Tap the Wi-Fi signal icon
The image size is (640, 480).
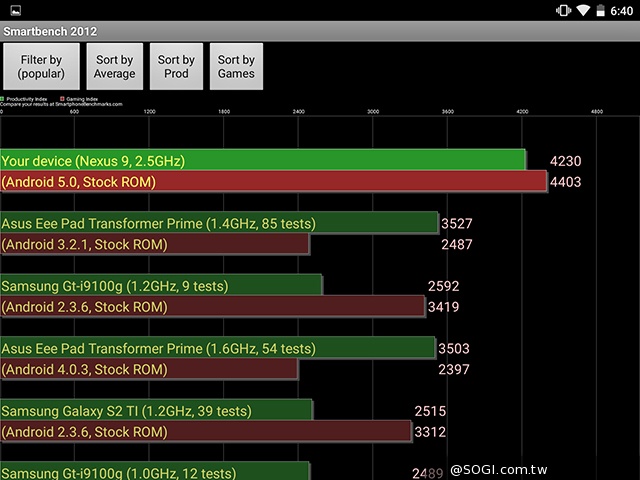[583, 10]
